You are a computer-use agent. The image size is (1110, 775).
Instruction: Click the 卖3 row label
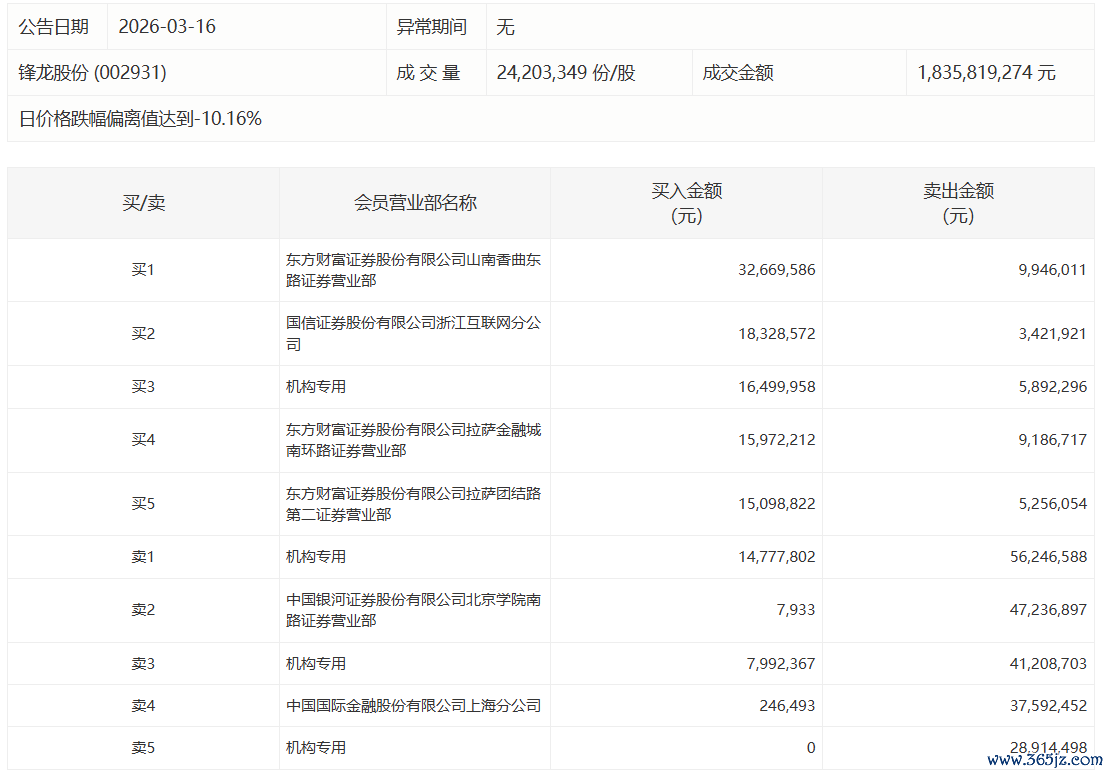(143, 663)
